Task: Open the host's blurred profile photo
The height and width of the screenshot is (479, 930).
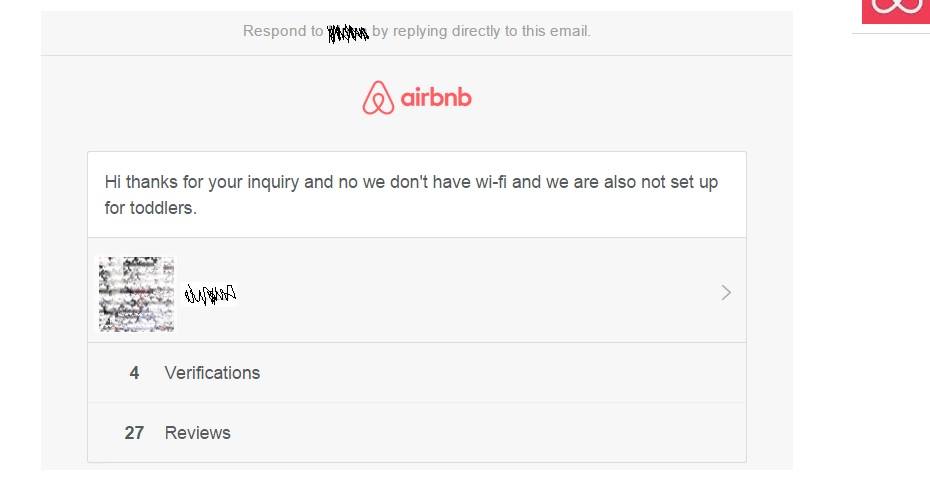Action: pos(136,294)
